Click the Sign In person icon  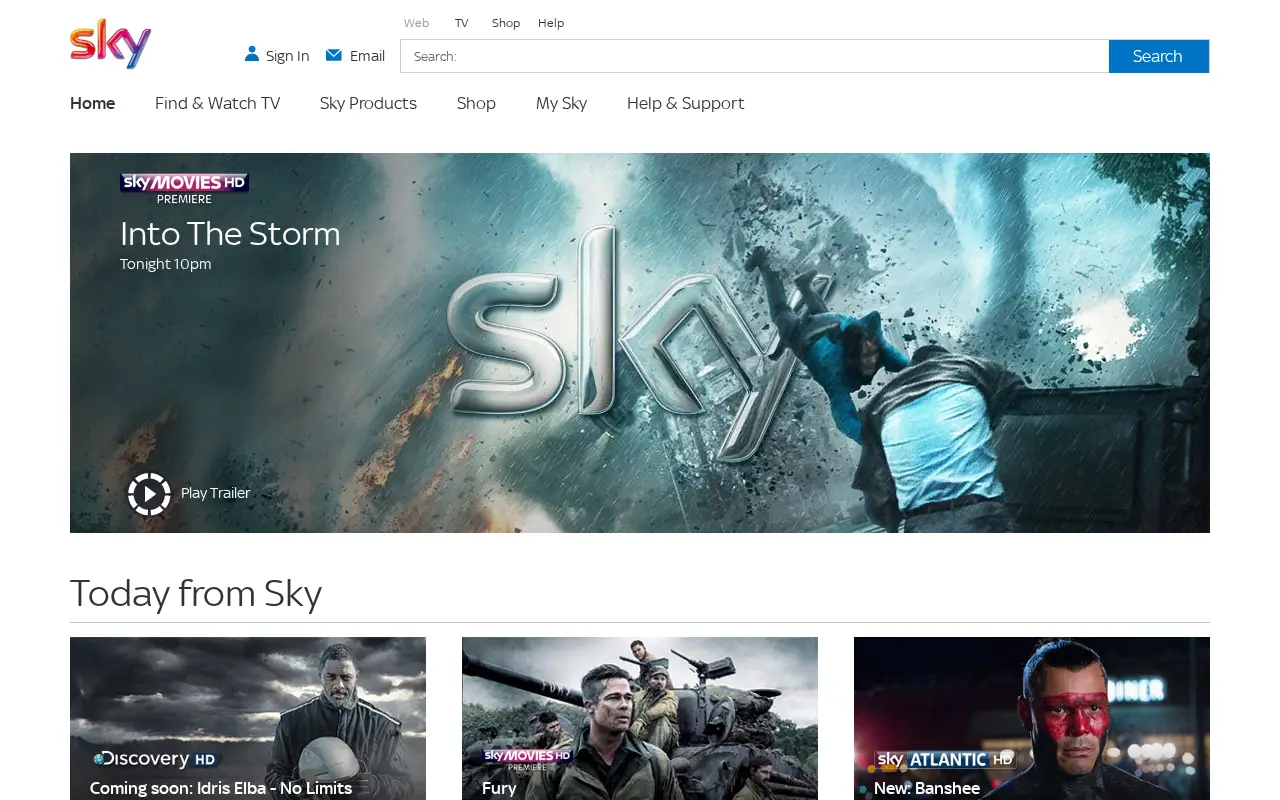pyautogui.click(x=252, y=54)
